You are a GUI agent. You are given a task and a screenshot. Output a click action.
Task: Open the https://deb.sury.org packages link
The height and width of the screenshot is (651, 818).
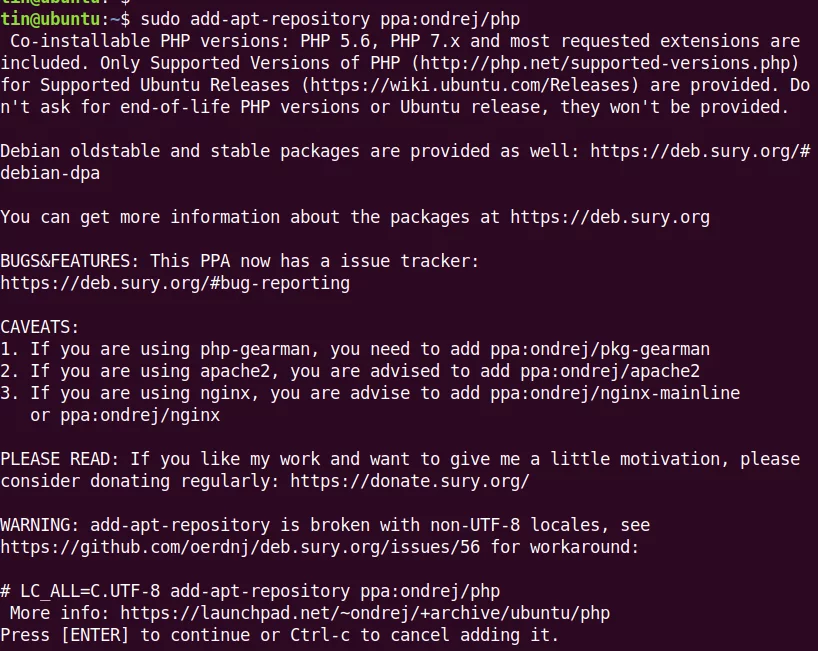pyautogui.click(x=610, y=217)
